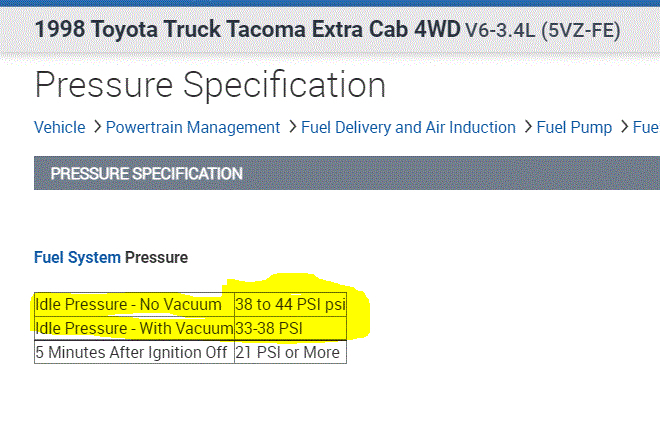Open Fuel Delivery and Air Induction breadcrumb
The image size is (660, 439).
[410, 127]
